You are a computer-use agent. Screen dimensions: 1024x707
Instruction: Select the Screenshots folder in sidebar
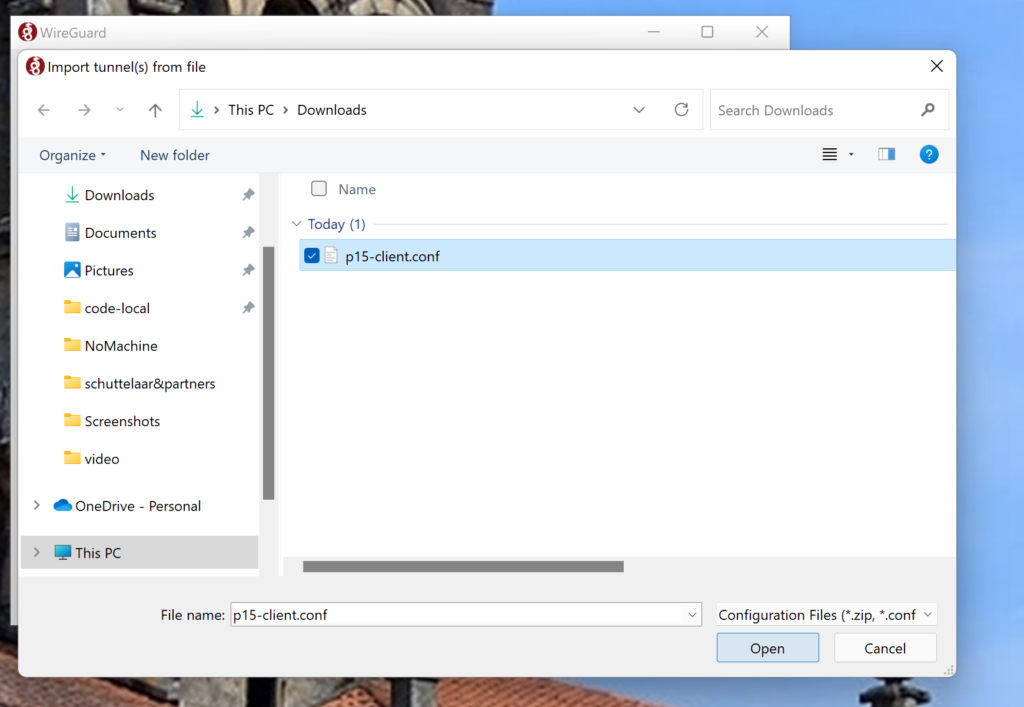(122, 421)
